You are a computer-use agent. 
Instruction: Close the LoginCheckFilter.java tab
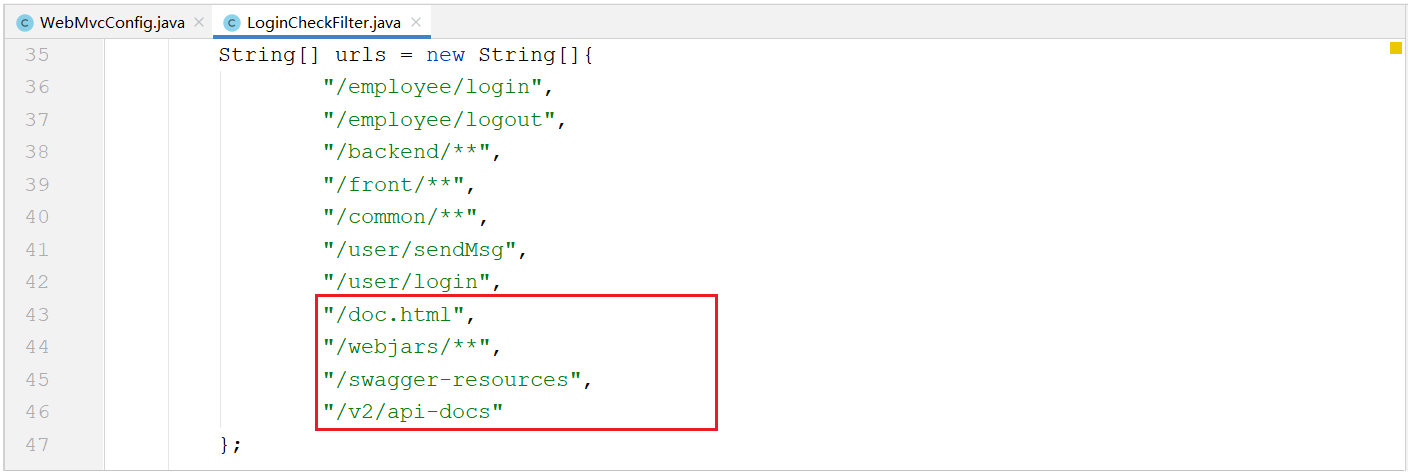[x=415, y=22]
